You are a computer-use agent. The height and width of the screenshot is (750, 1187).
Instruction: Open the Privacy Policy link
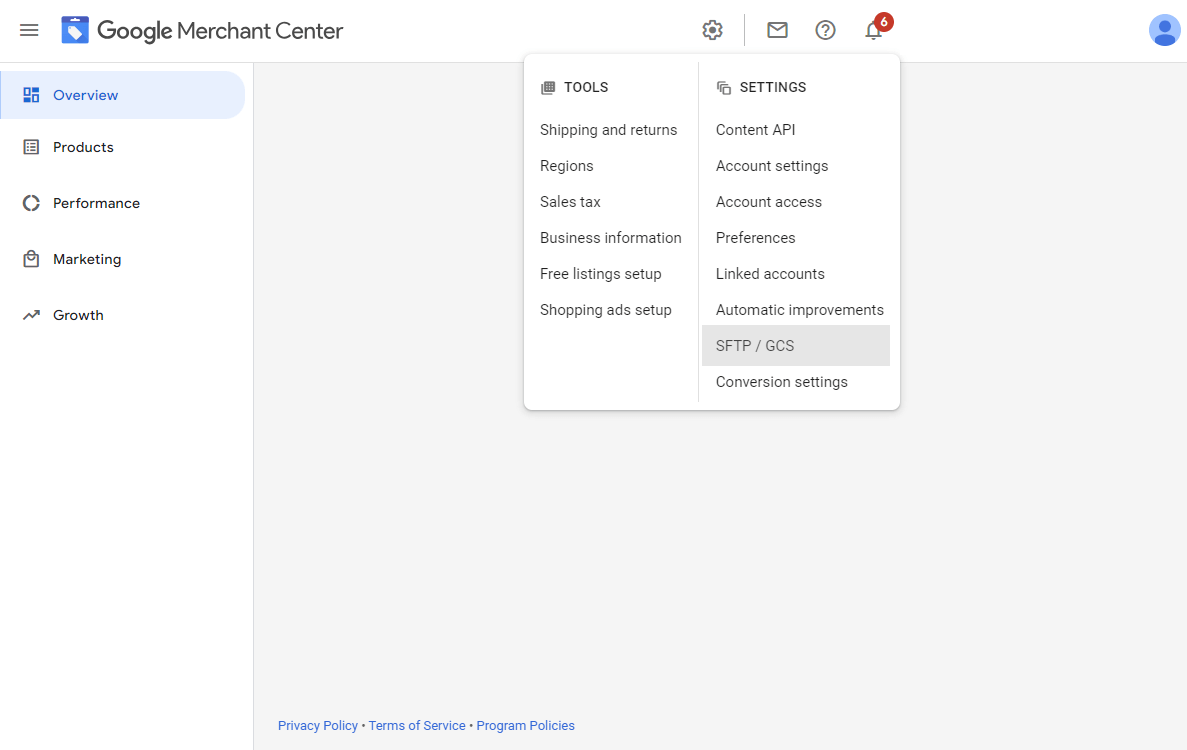point(317,725)
